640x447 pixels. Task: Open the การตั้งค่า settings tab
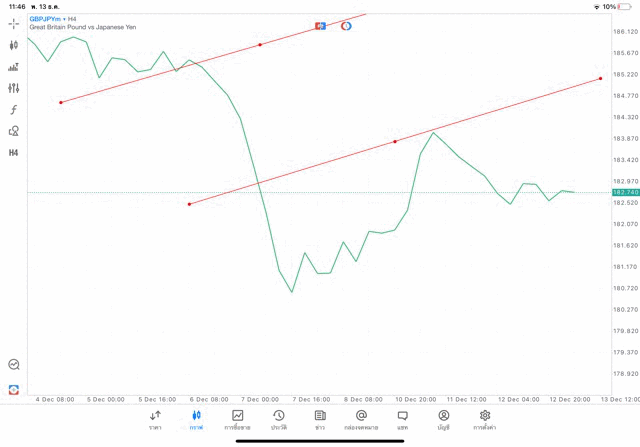pos(485,420)
